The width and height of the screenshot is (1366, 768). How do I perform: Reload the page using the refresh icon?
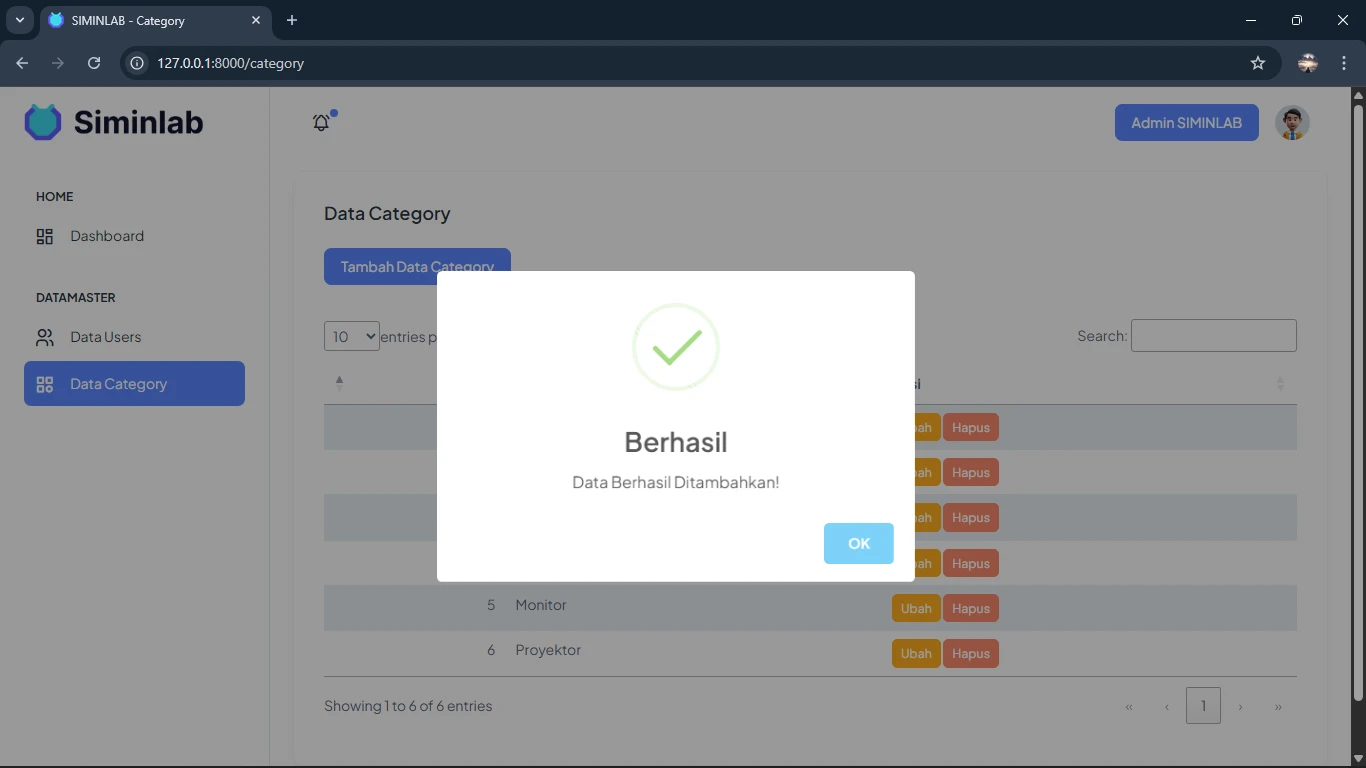94,63
